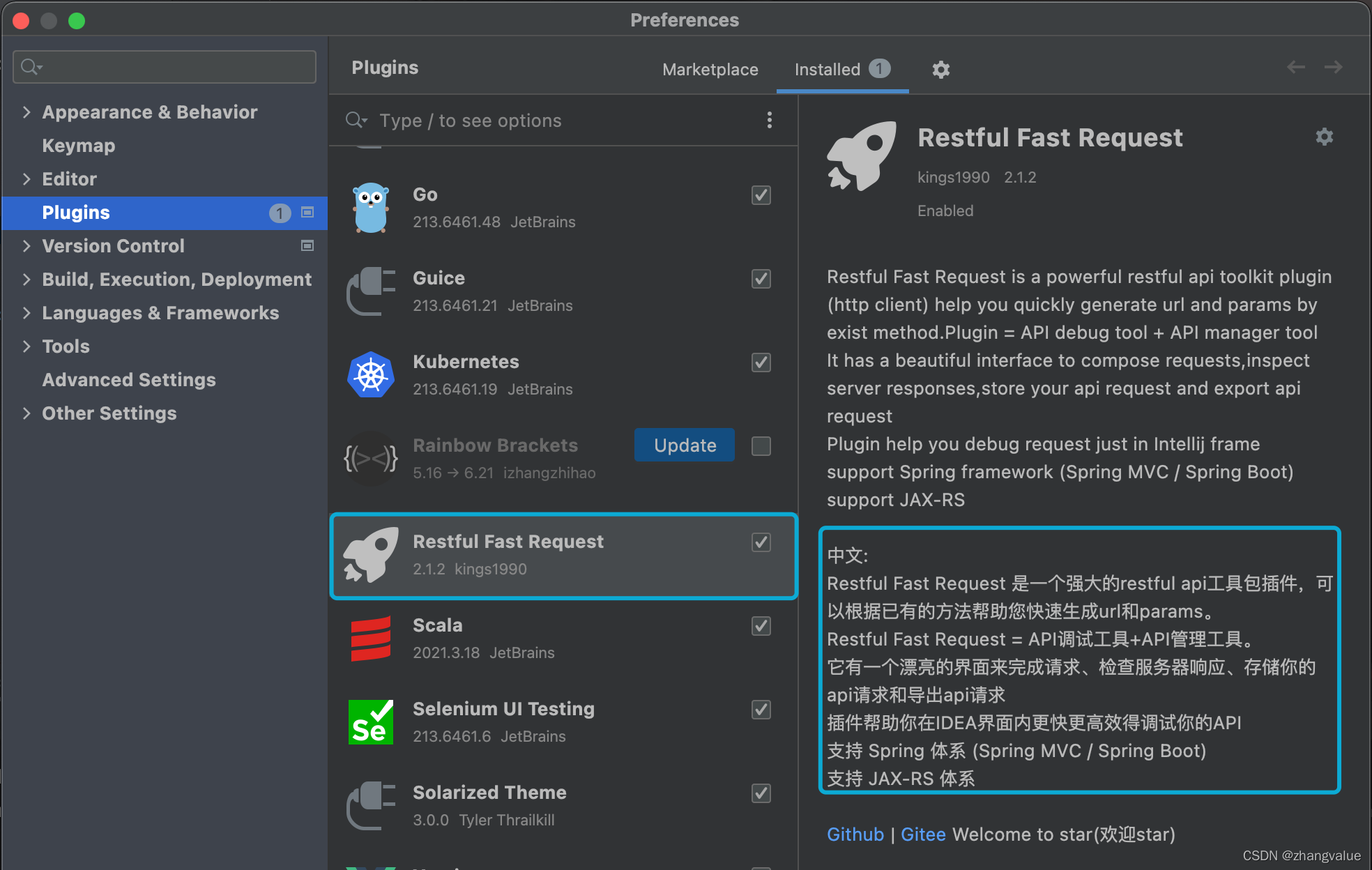Click the Scala red logo icon
The image size is (1372, 870).
(x=371, y=639)
